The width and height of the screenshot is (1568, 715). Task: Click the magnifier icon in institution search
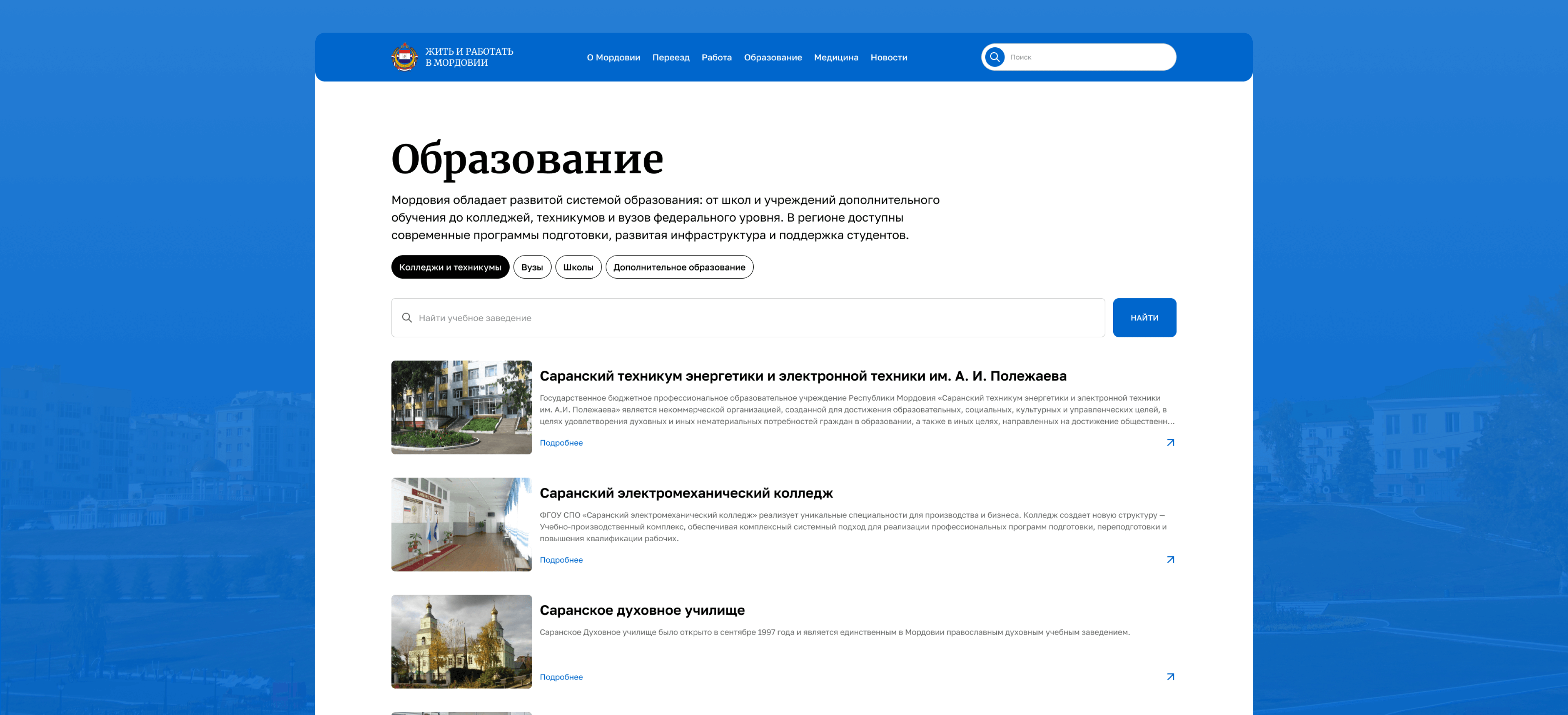click(407, 318)
